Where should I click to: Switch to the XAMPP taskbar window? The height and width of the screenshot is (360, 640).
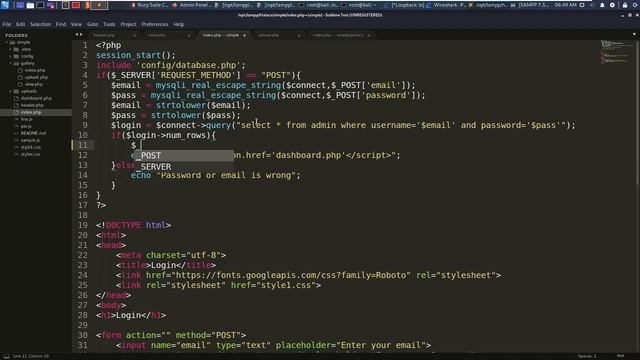click(x=531, y=5)
